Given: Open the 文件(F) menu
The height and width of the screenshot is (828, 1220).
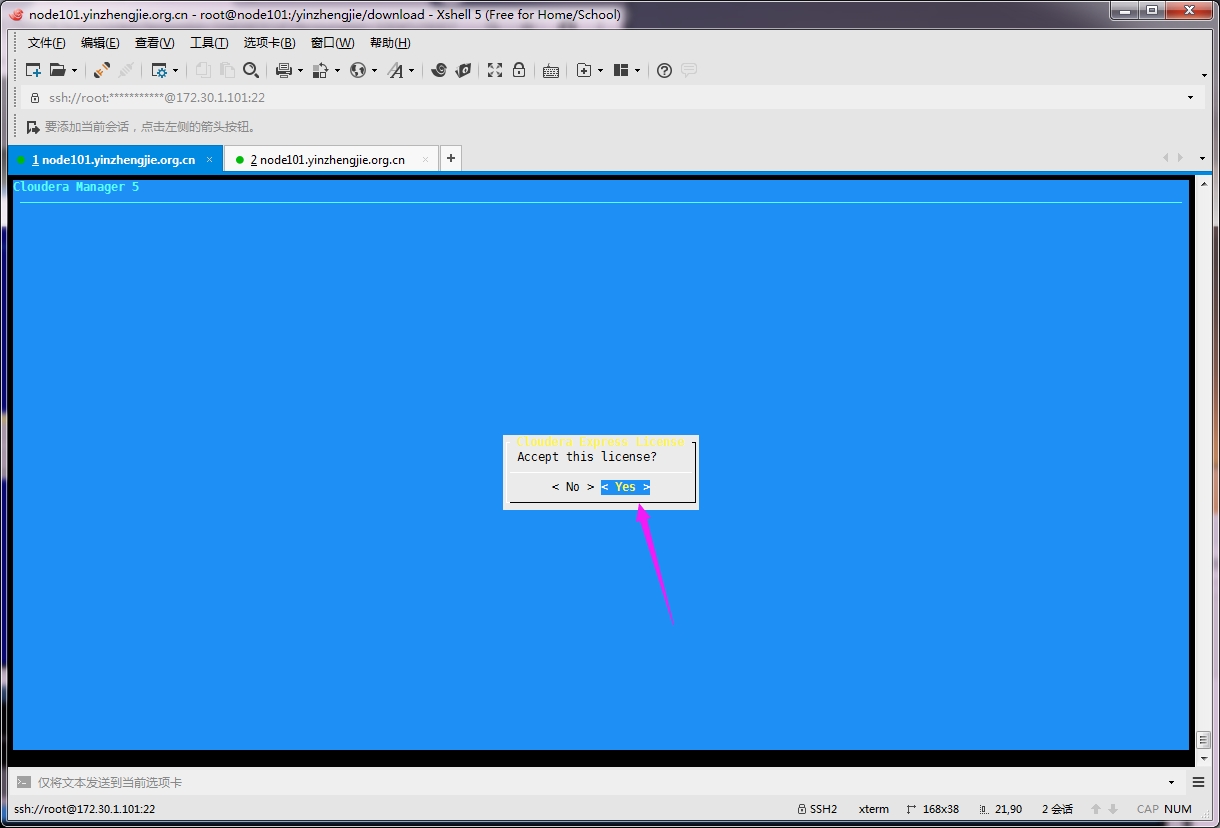Looking at the screenshot, I should click(47, 43).
